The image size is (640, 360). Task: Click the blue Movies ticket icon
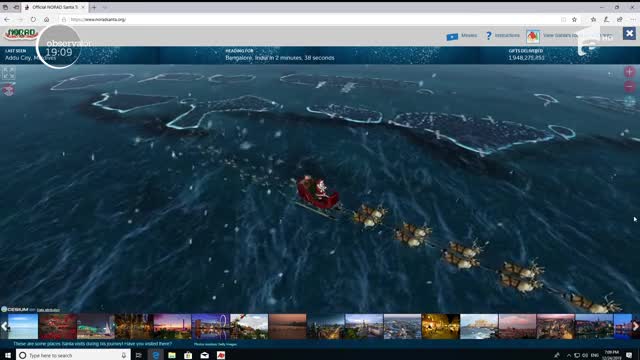click(x=452, y=37)
